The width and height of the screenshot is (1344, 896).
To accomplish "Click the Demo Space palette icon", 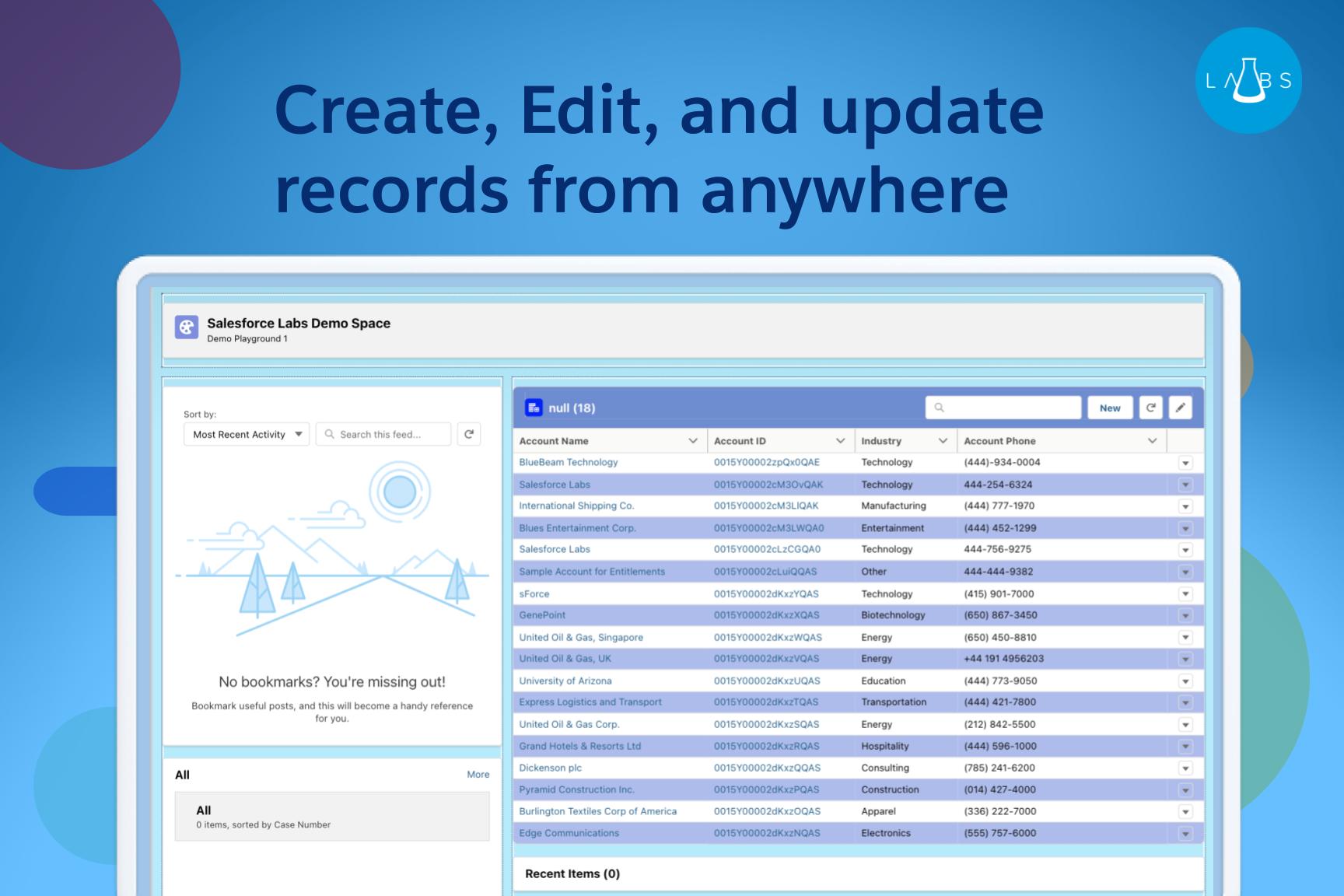I will coord(187,327).
